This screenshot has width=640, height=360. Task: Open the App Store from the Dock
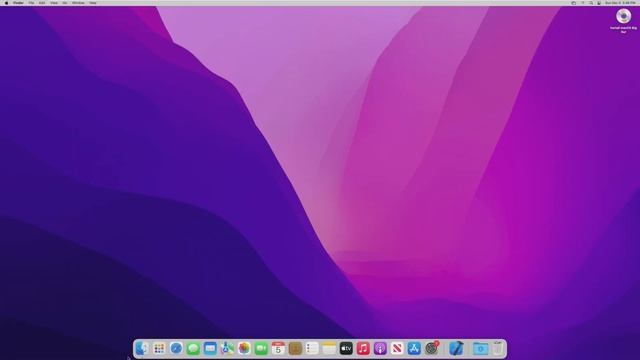[x=414, y=349]
